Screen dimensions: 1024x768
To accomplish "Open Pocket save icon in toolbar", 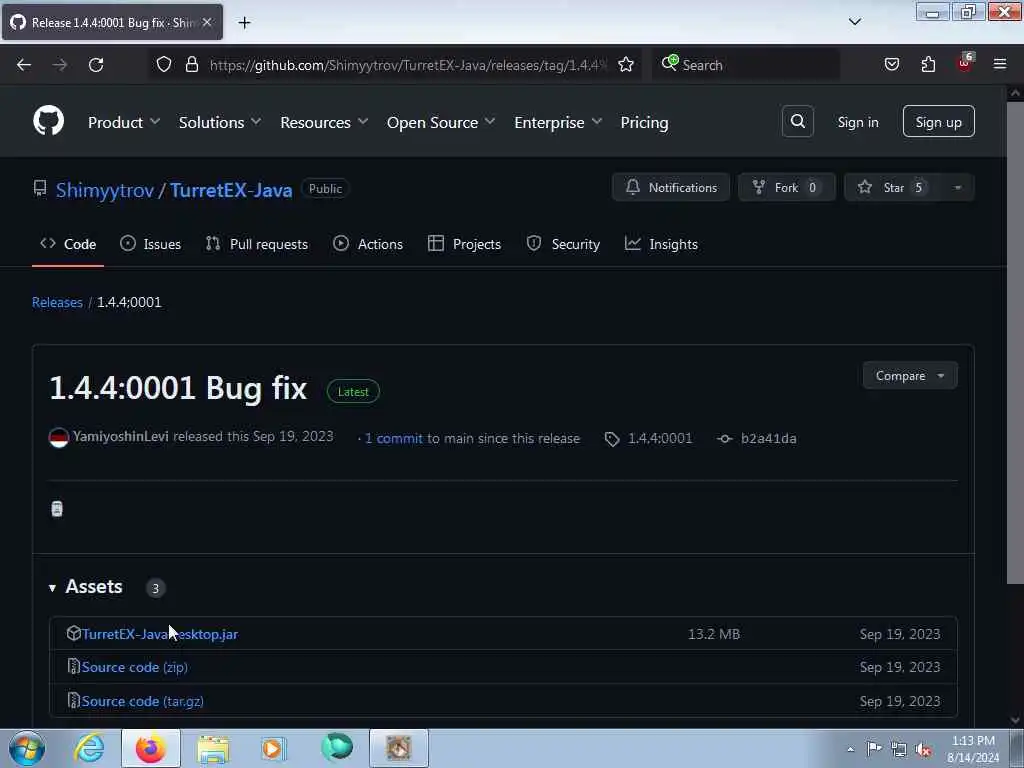I will click(x=891, y=64).
